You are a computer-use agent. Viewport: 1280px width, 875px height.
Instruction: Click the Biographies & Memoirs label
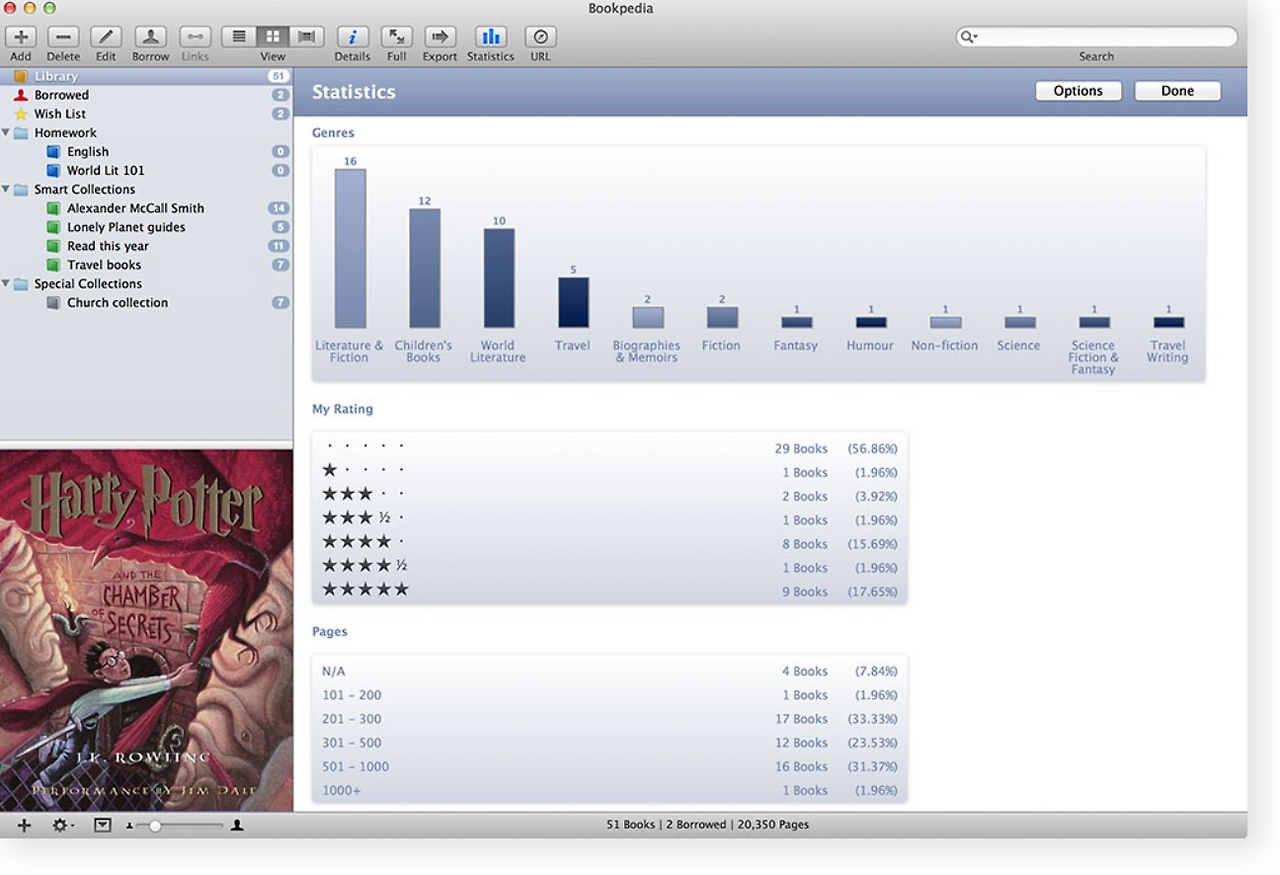click(647, 351)
